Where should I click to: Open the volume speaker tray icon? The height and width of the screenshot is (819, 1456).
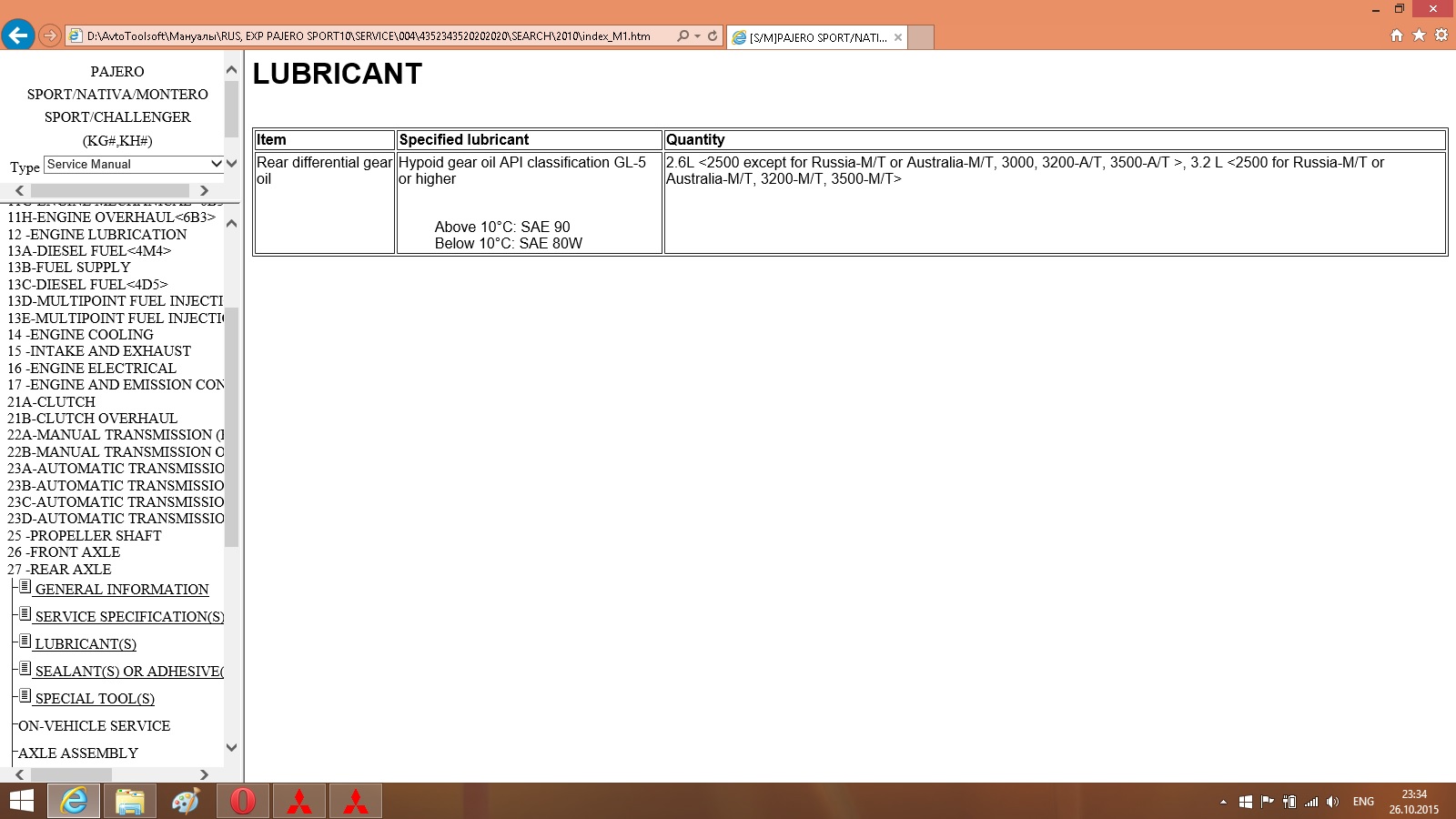point(1332,802)
